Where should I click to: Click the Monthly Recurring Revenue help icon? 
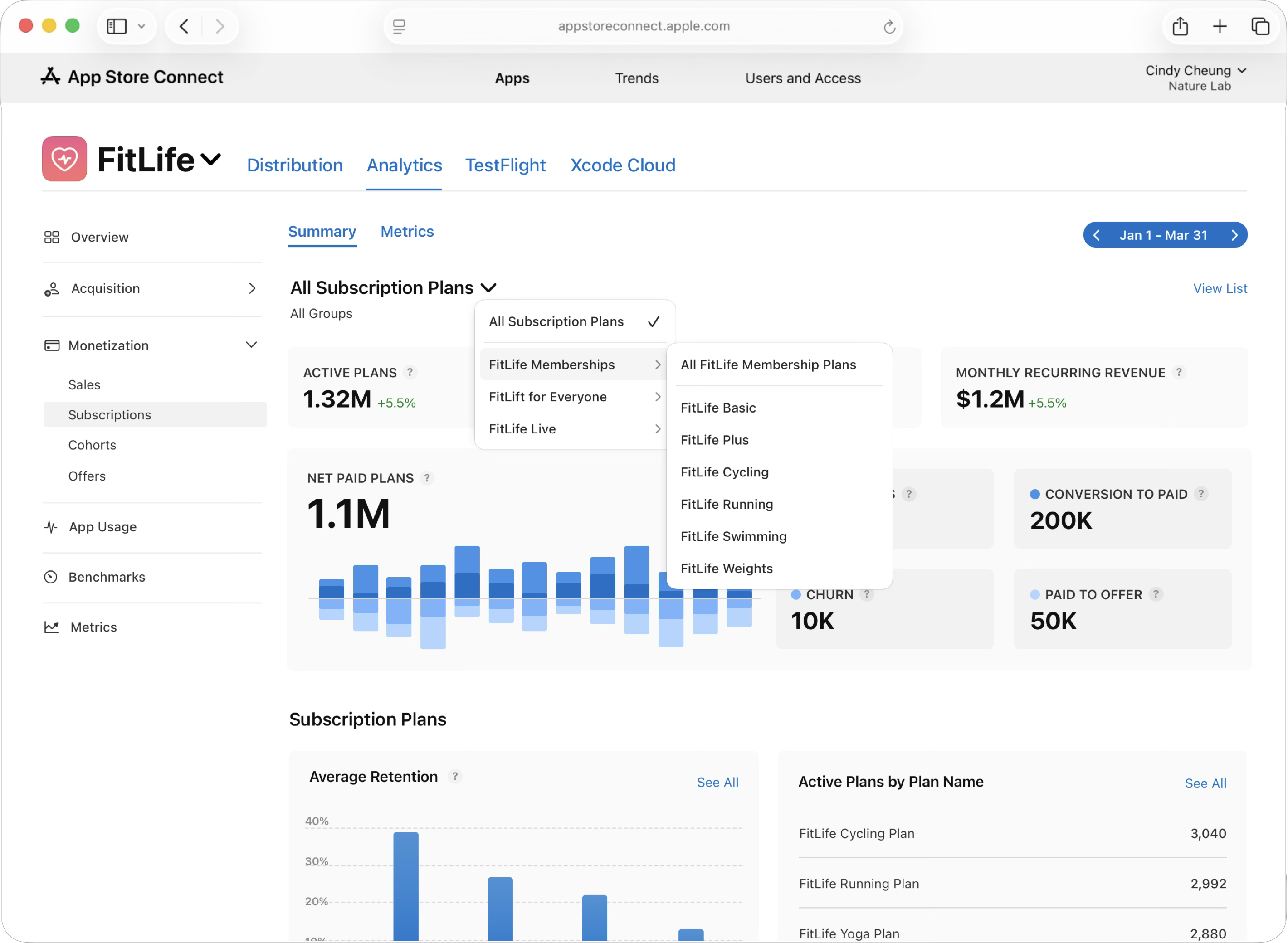coord(1178,372)
